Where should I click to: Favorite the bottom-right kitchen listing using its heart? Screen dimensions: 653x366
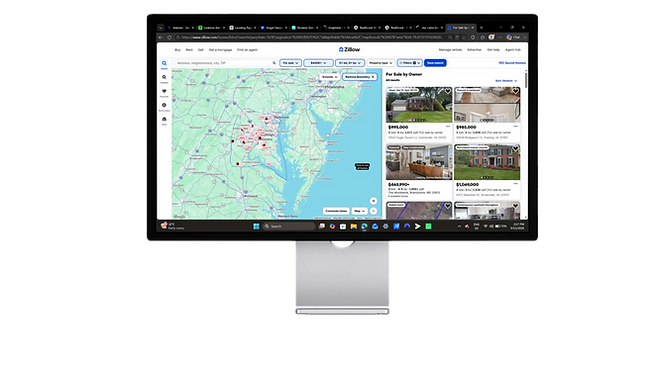pyautogui.click(x=516, y=206)
